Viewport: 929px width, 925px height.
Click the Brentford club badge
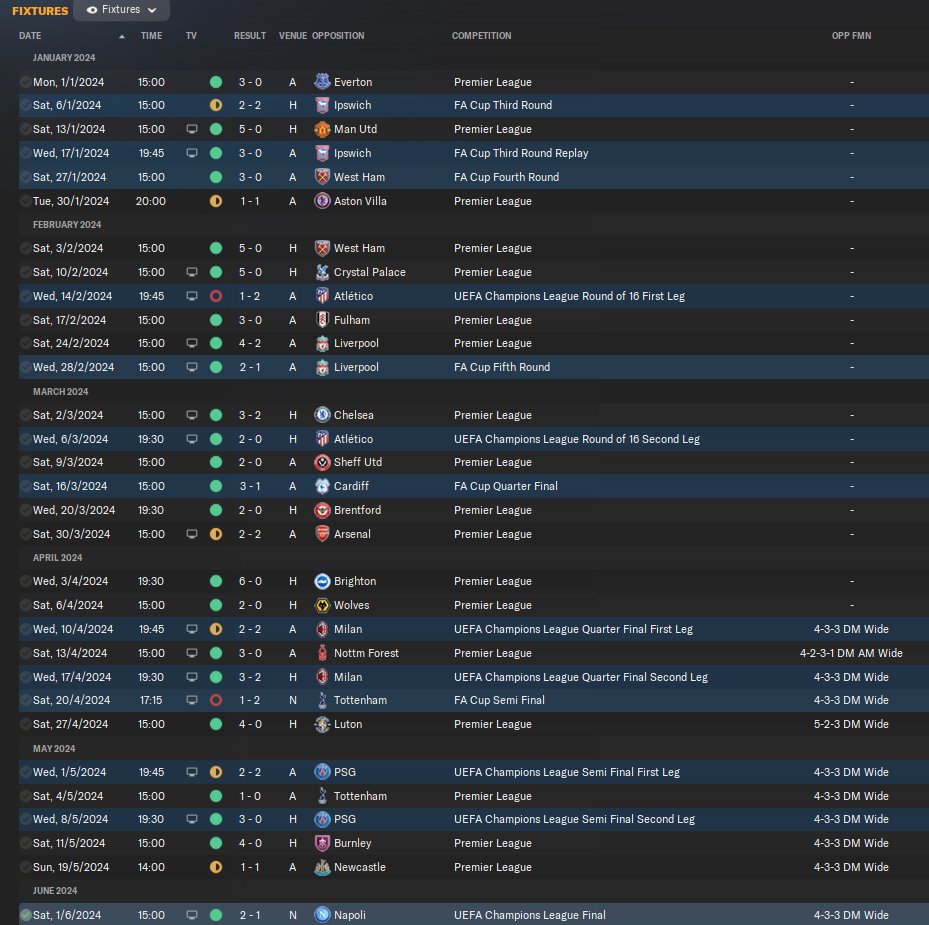click(x=322, y=510)
